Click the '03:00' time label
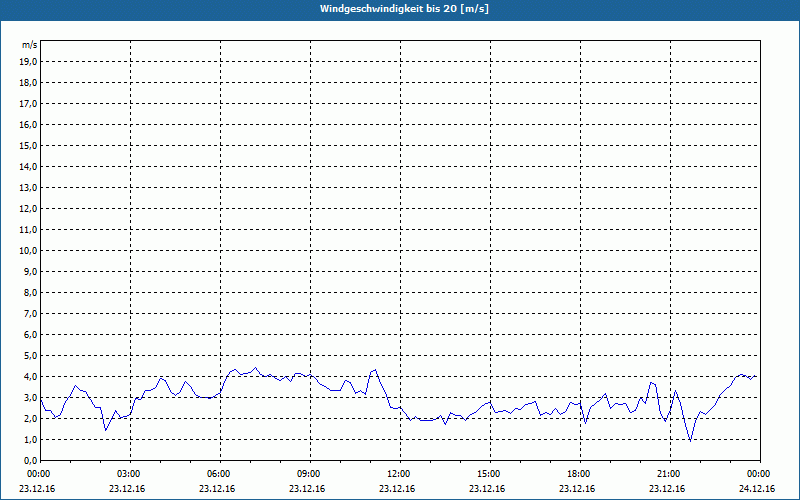800x500 pixels. 131,474
